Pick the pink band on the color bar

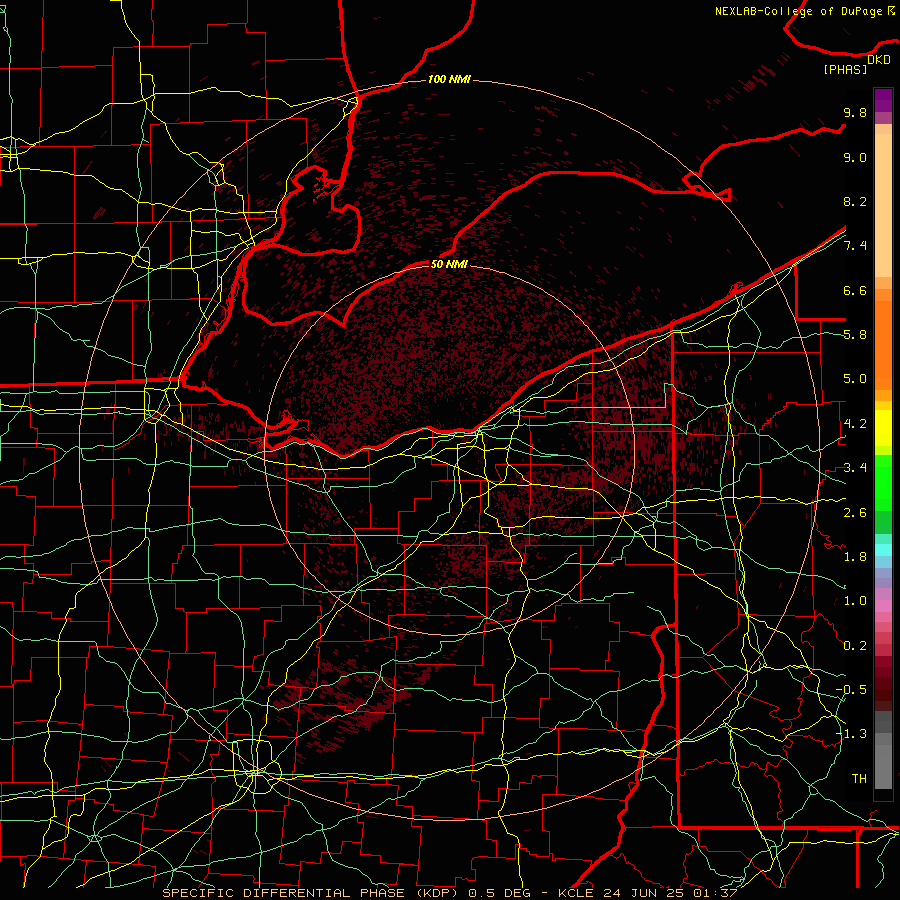point(883,606)
